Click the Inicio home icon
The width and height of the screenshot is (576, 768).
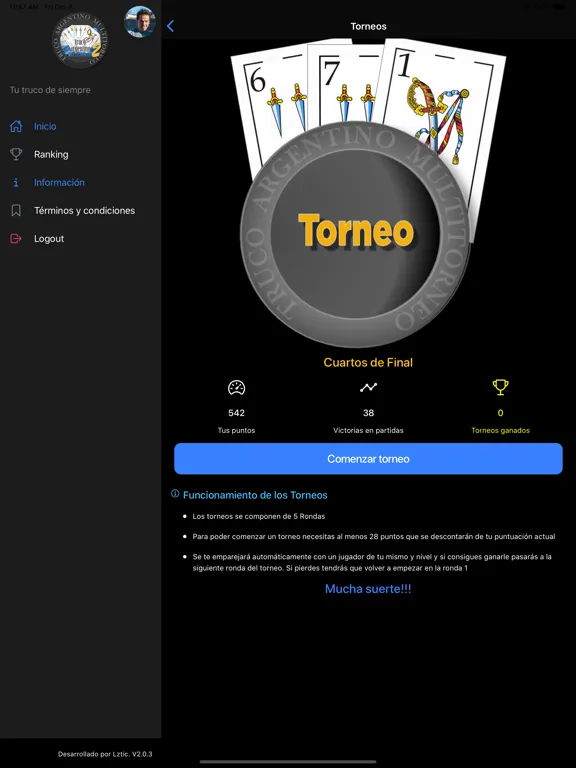[x=16, y=126]
